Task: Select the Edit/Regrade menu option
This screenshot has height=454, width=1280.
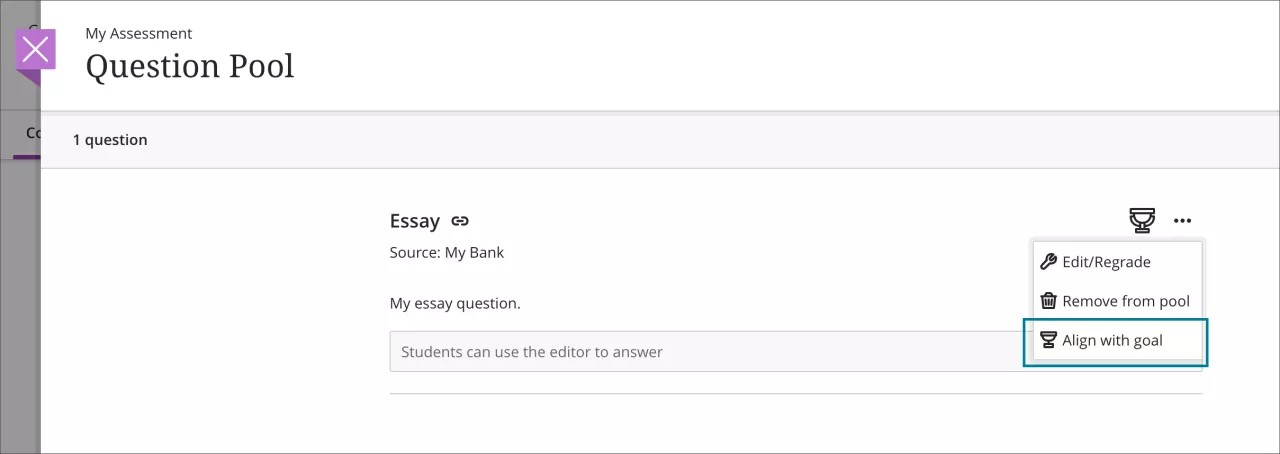Action: pyautogui.click(x=1106, y=262)
